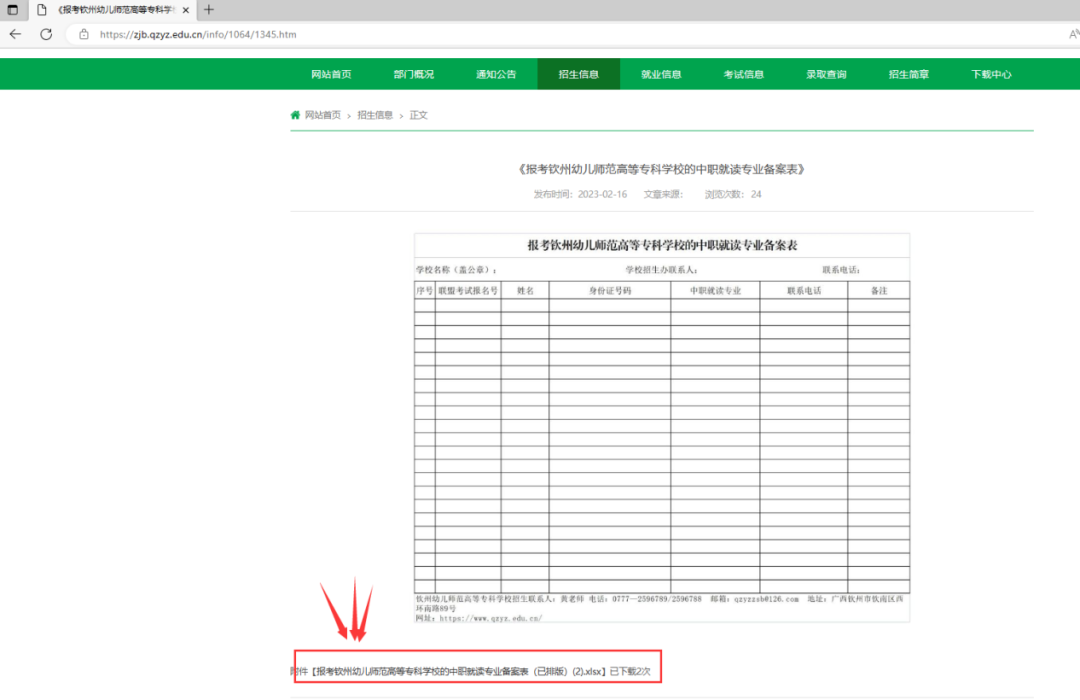Close the current browser tab
Viewport: 1080px width, 700px height.
pos(185,10)
